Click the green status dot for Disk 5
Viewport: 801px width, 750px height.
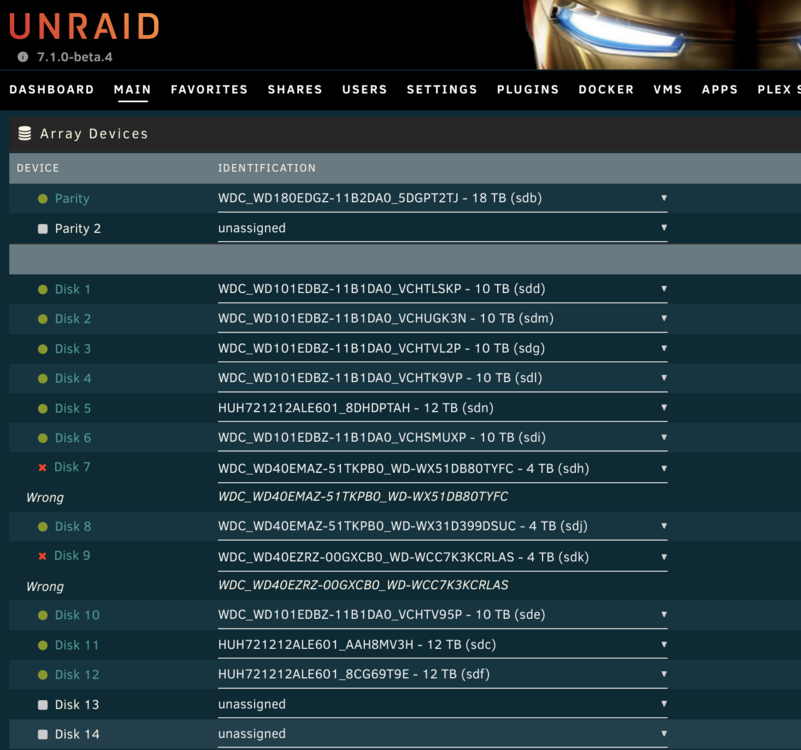coord(43,409)
